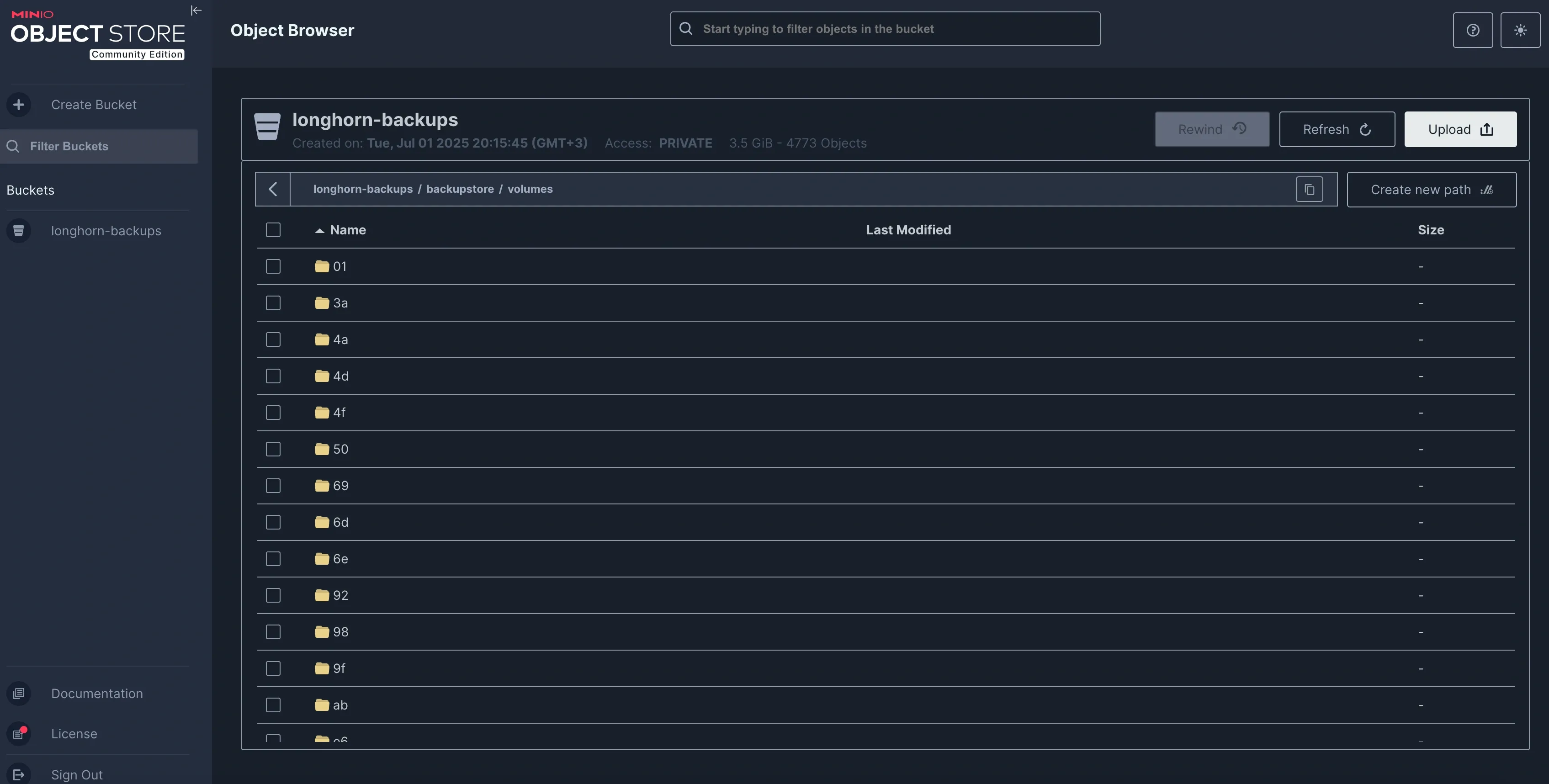Click the Sign Out icon
The image size is (1549, 784).
(19, 774)
